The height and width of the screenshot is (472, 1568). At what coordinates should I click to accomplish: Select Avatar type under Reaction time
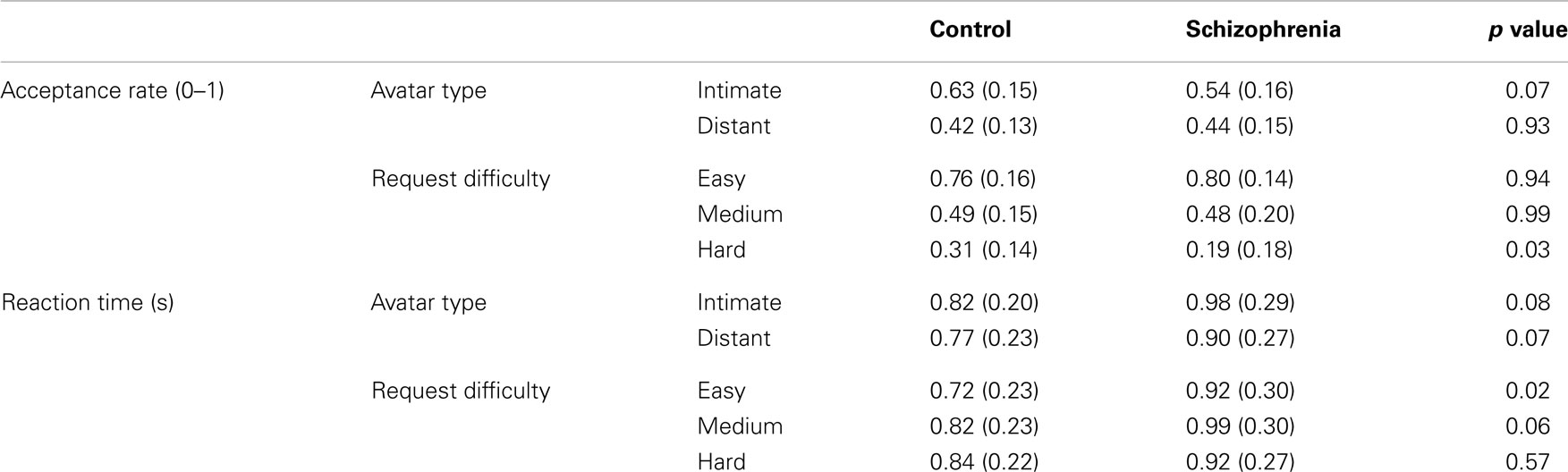[428, 303]
